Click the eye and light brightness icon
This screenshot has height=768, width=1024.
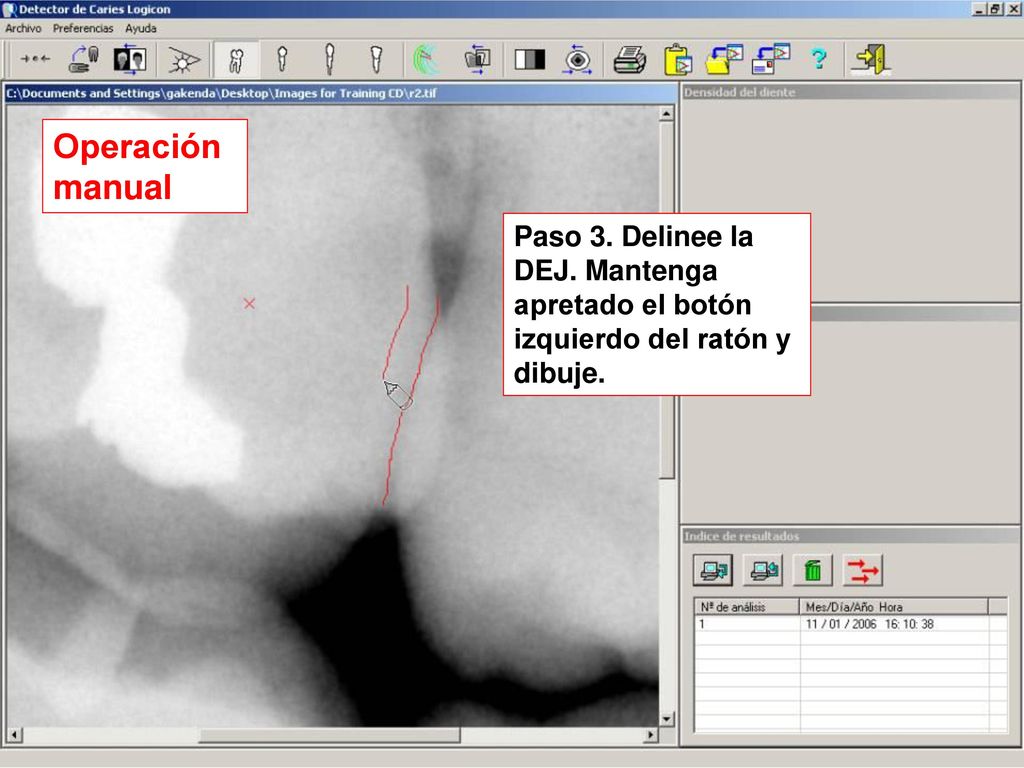184,60
